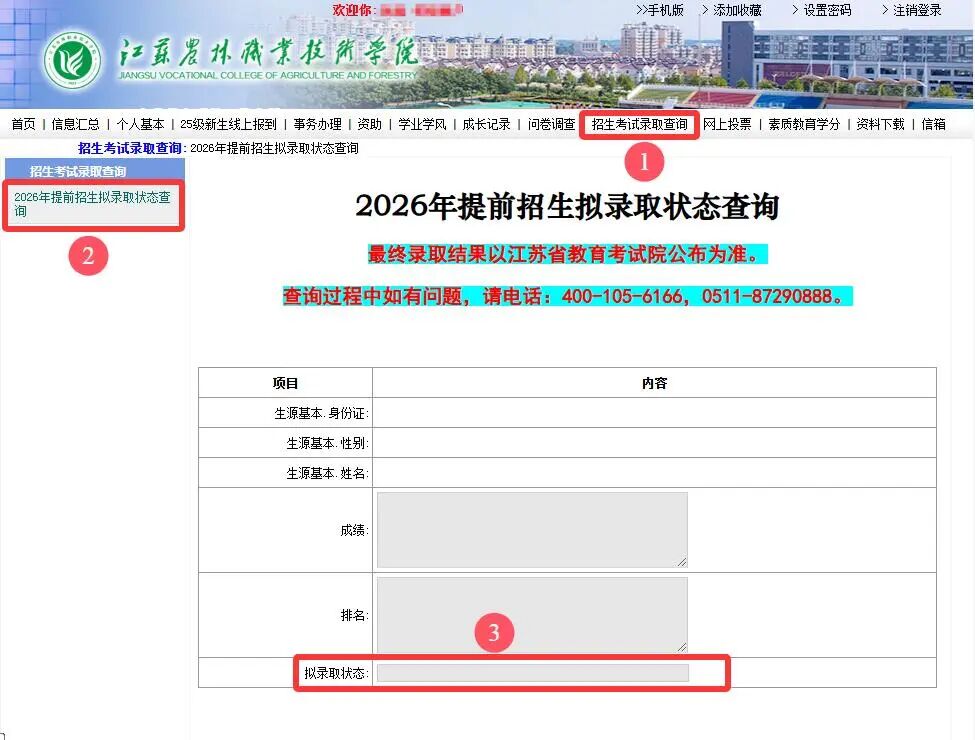Switch to 手机版 mobile version

(660, 10)
